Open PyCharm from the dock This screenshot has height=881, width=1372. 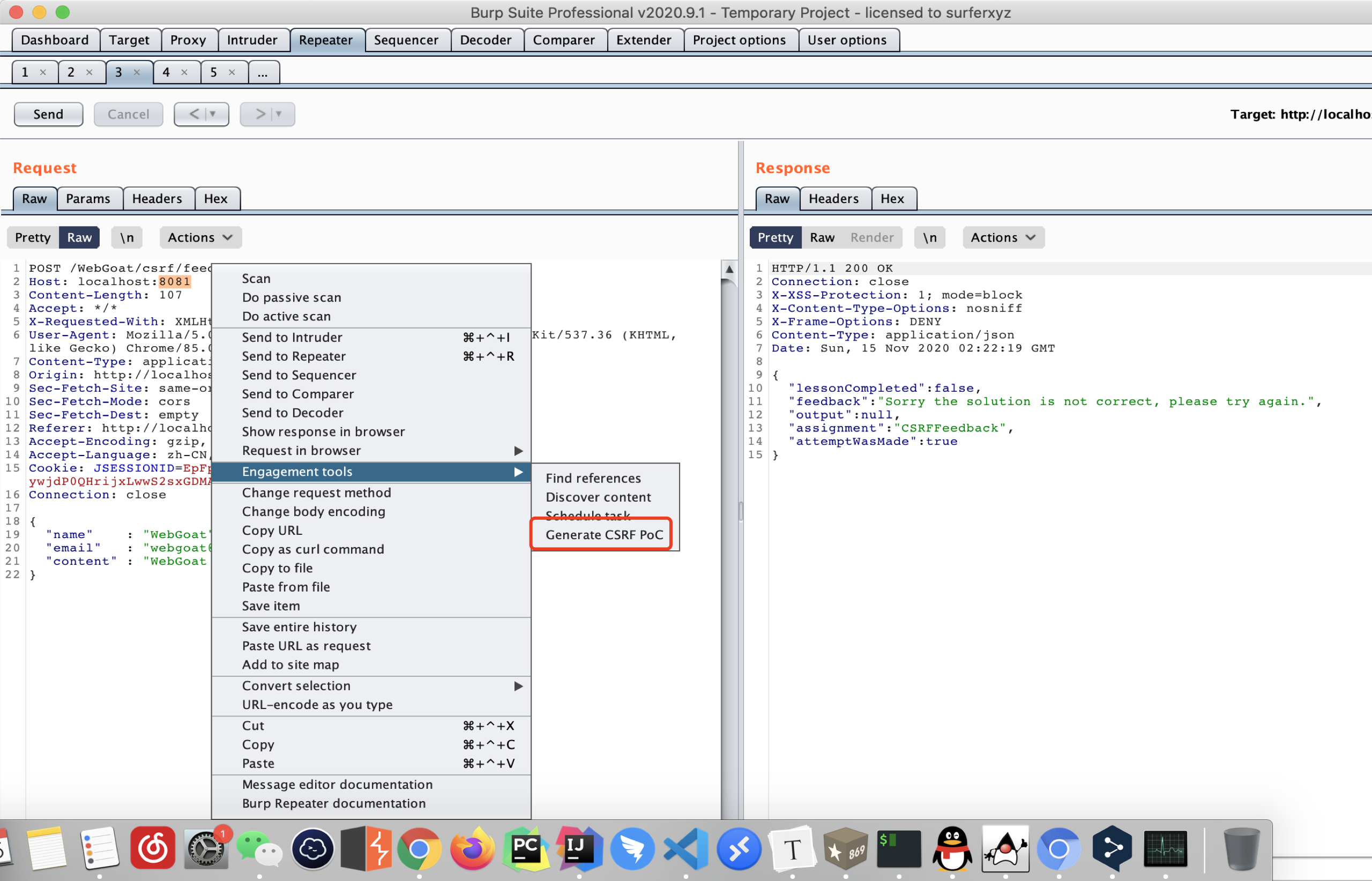(525, 848)
